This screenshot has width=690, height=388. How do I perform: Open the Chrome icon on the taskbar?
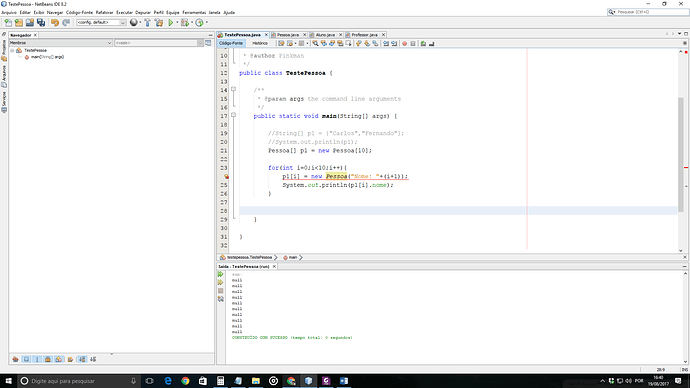coord(185,381)
